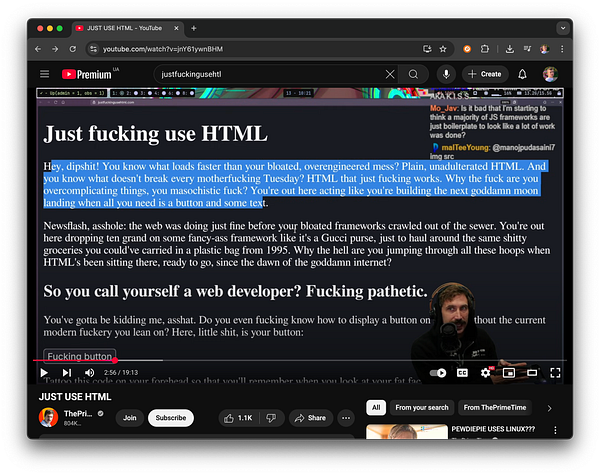Image resolution: width=600 pixels, height=475 pixels.
Task: Open a new browser tab
Action: click(x=194, y=28)
